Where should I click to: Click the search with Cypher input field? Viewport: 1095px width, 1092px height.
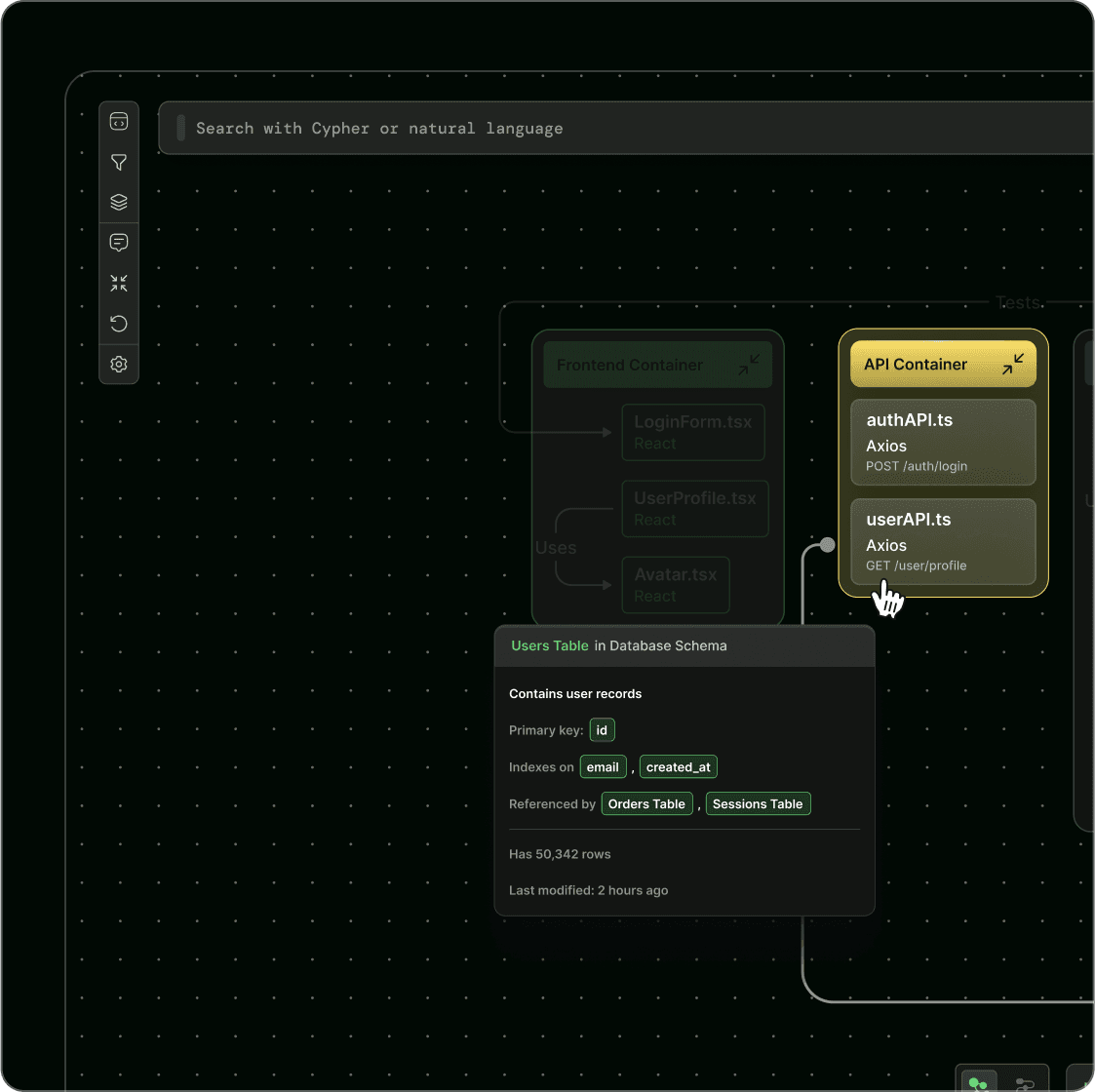626,128
